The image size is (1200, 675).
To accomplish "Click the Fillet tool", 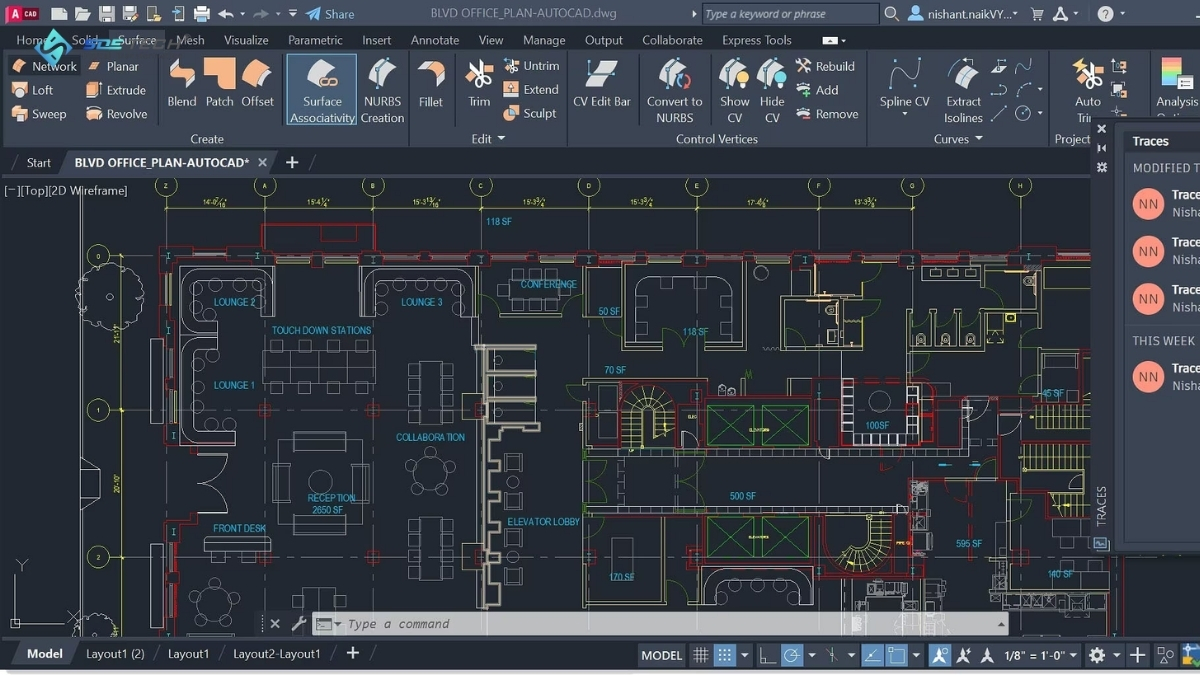I will click(431, 83).
